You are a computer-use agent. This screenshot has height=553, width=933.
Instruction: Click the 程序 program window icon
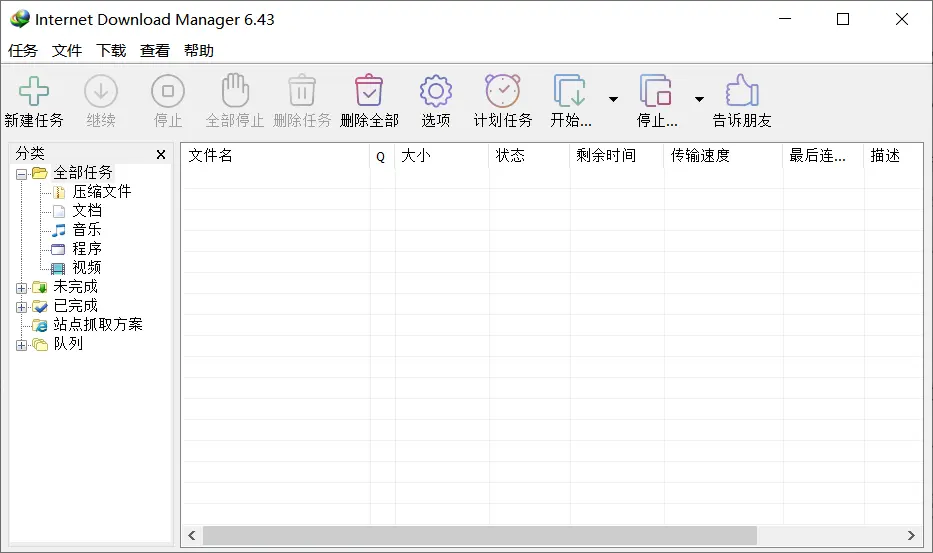coord(58,249)
